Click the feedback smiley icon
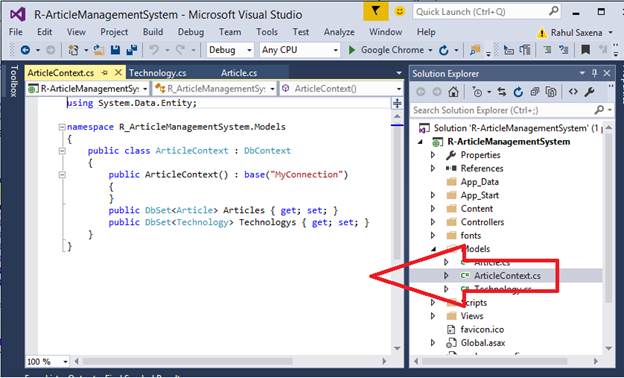 399,12
